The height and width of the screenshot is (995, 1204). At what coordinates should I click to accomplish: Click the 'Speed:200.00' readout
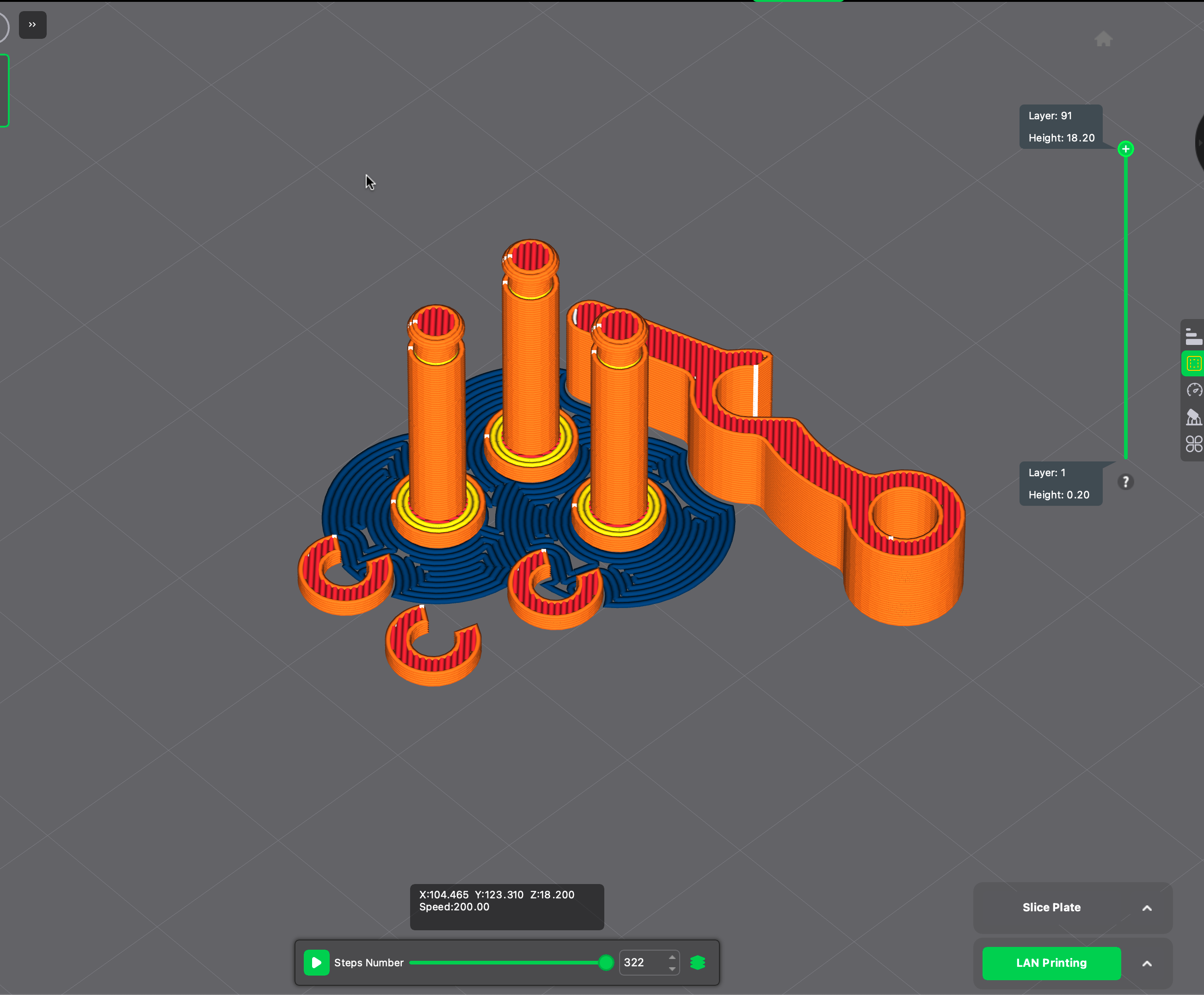coord(454,907)
